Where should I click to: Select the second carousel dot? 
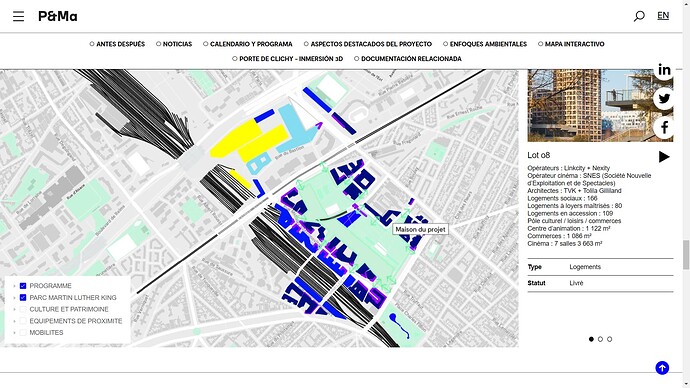tap(600, 339)
